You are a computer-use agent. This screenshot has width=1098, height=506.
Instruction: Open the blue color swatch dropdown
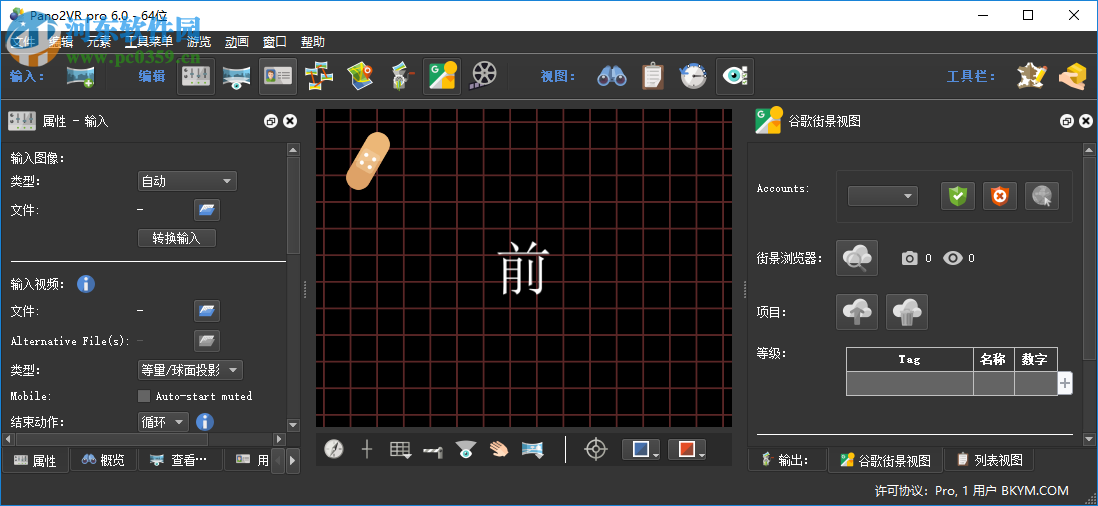[x=641, y=449]
